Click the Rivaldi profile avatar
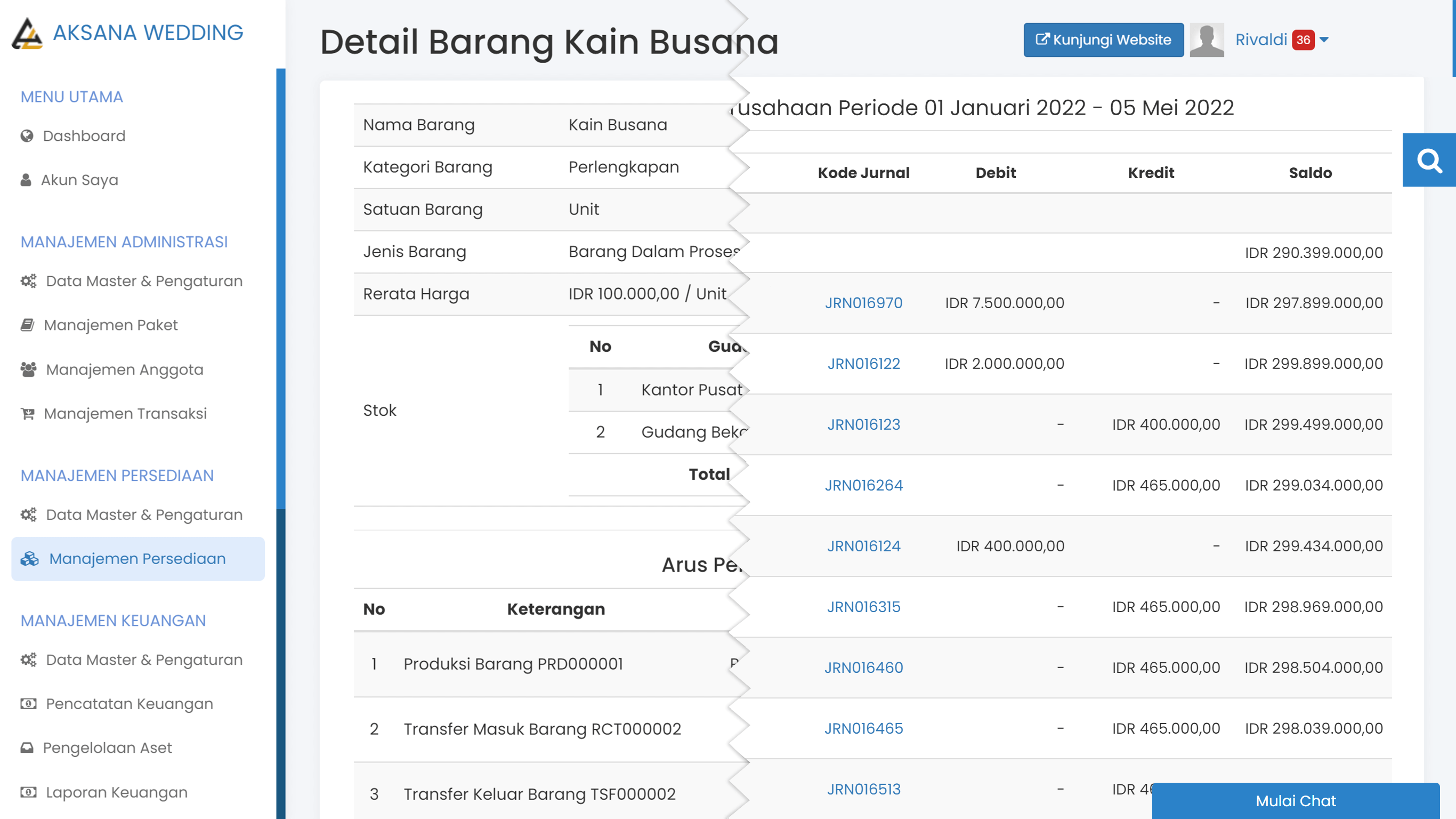The height and width of the screenshot is (819, 1456). (1207, 39)
